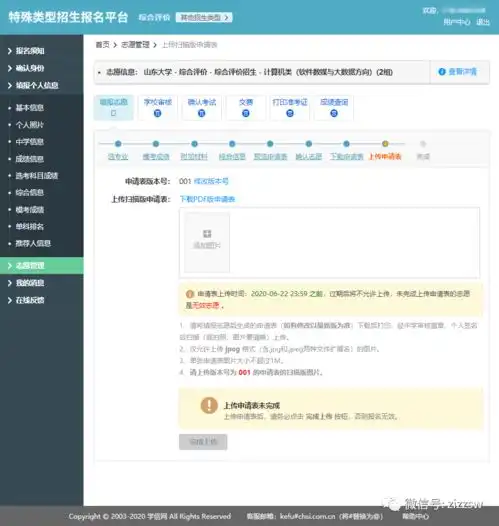Click the 上传申请表未完成 heading text

click(x=252, y=406)
